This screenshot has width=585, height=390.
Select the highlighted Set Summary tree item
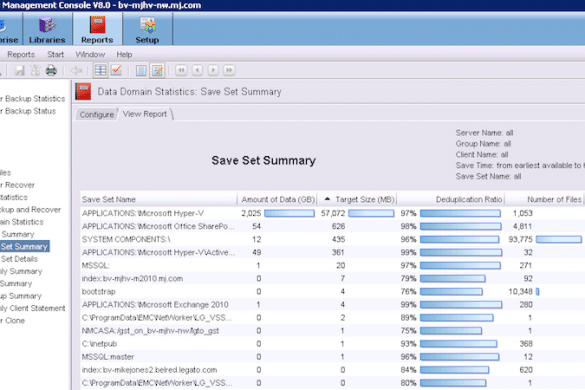[x=24, y=246]
